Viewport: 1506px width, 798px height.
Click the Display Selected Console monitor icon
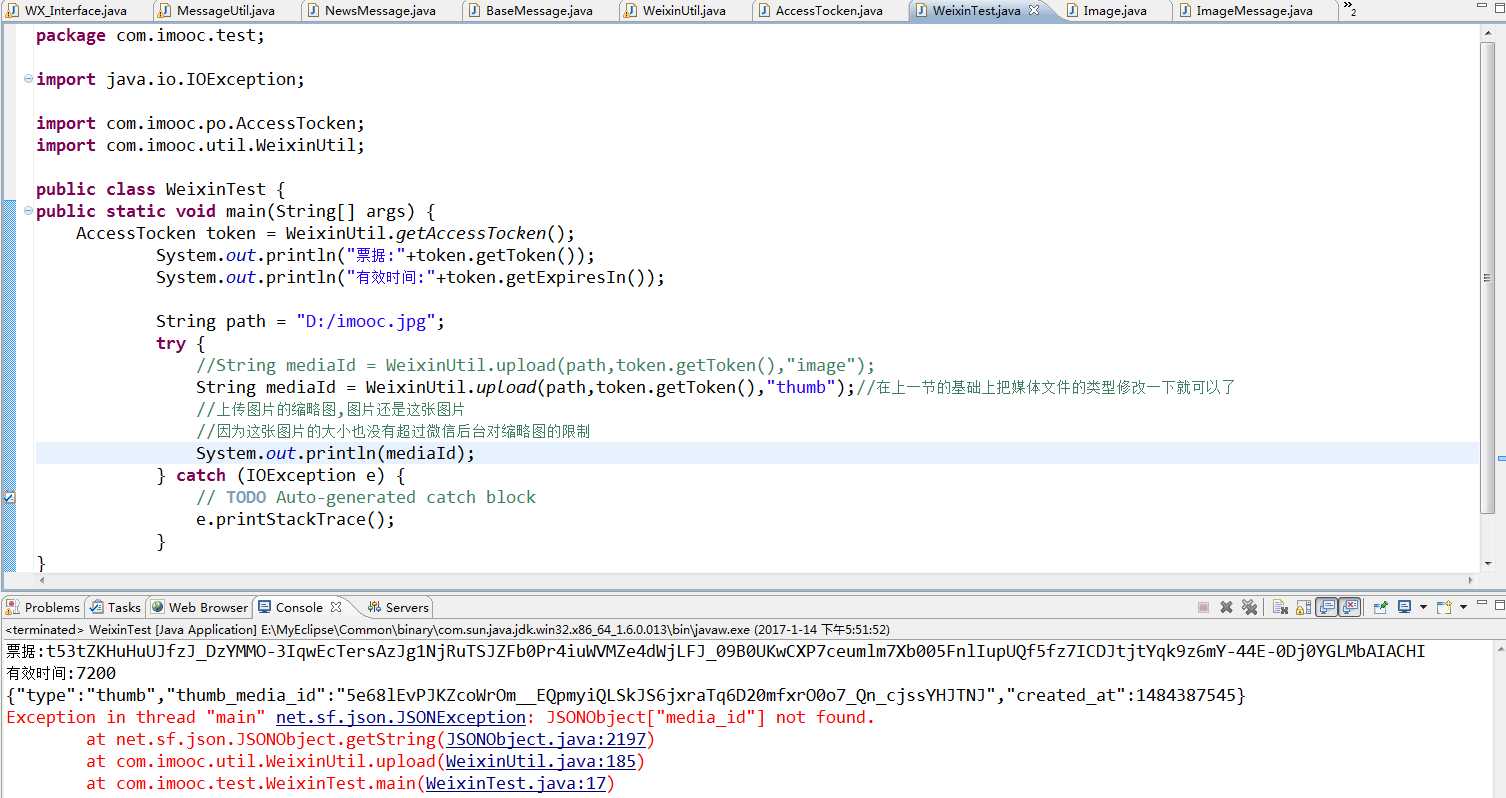1404,606
